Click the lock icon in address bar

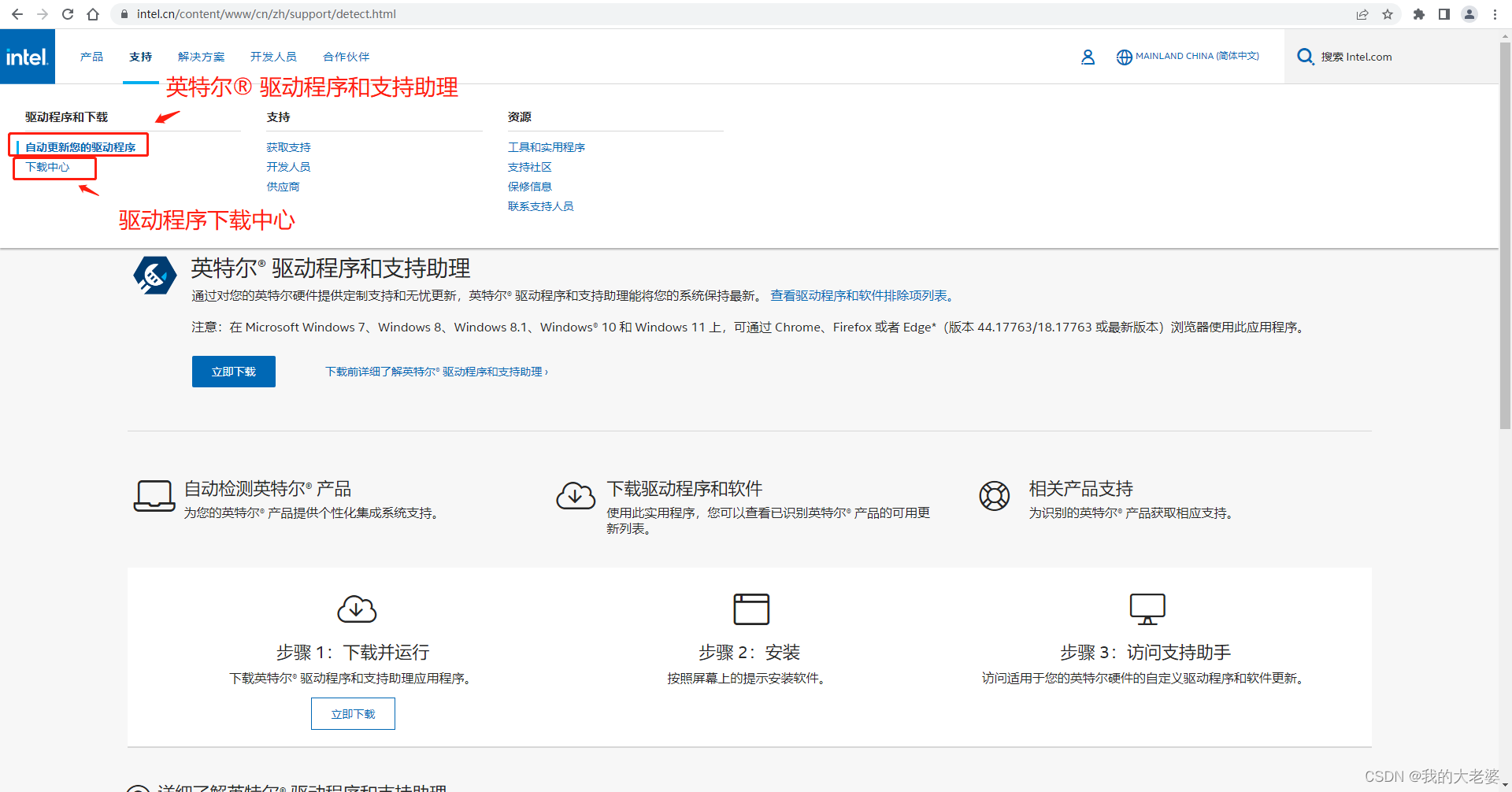(x=124, y=14)
